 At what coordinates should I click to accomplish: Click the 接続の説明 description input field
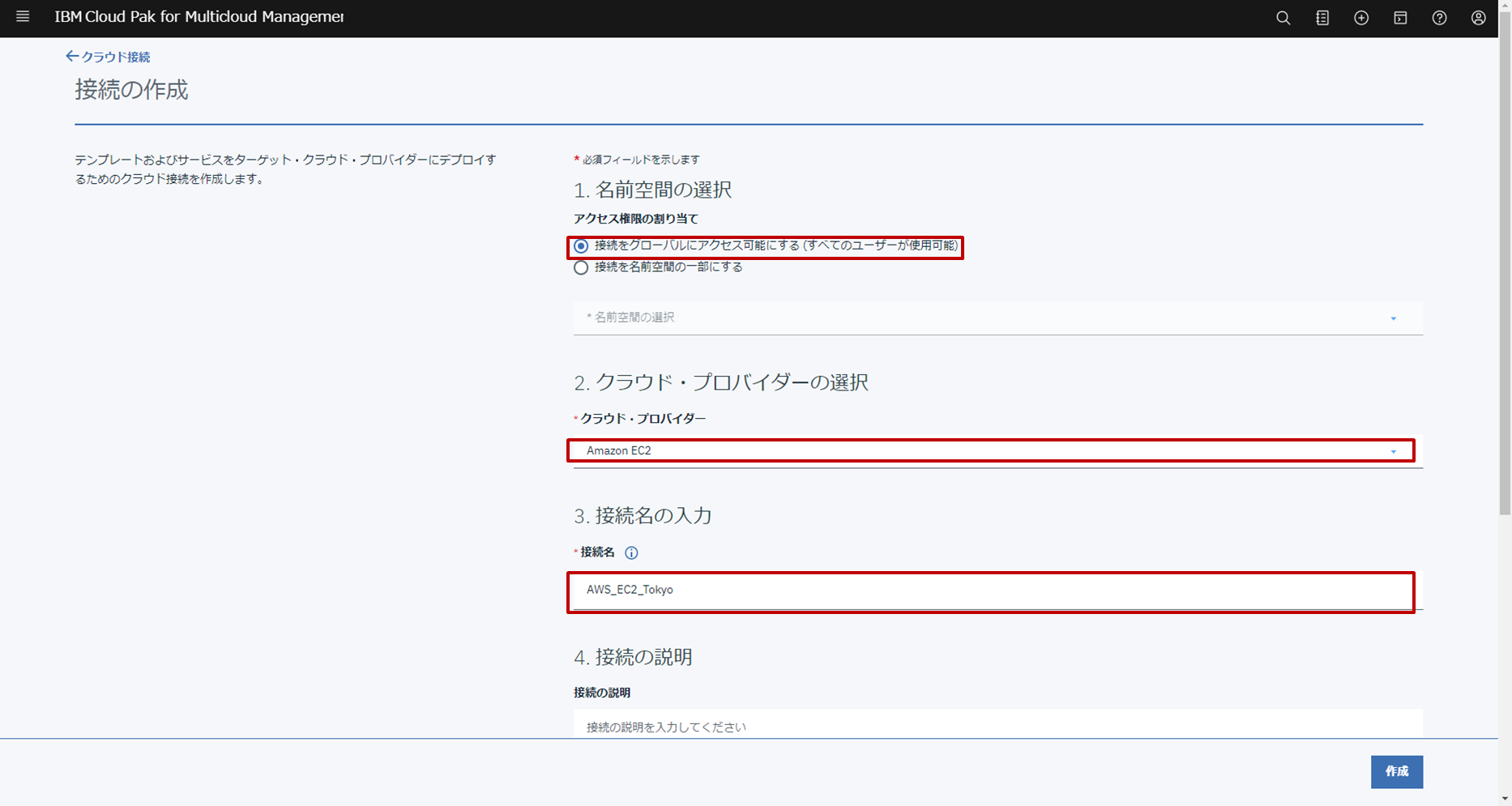(x=998, y=724)
